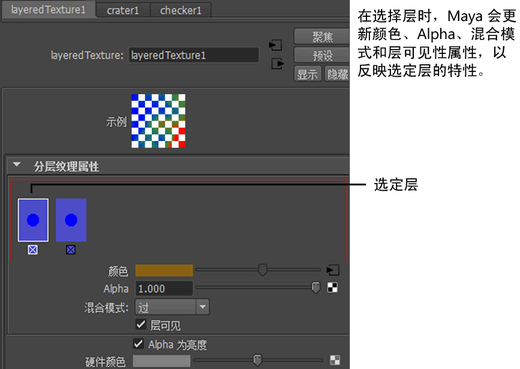Open the crater1 tab
Viewport: 520px width, 369px height.
click(123, 10)
